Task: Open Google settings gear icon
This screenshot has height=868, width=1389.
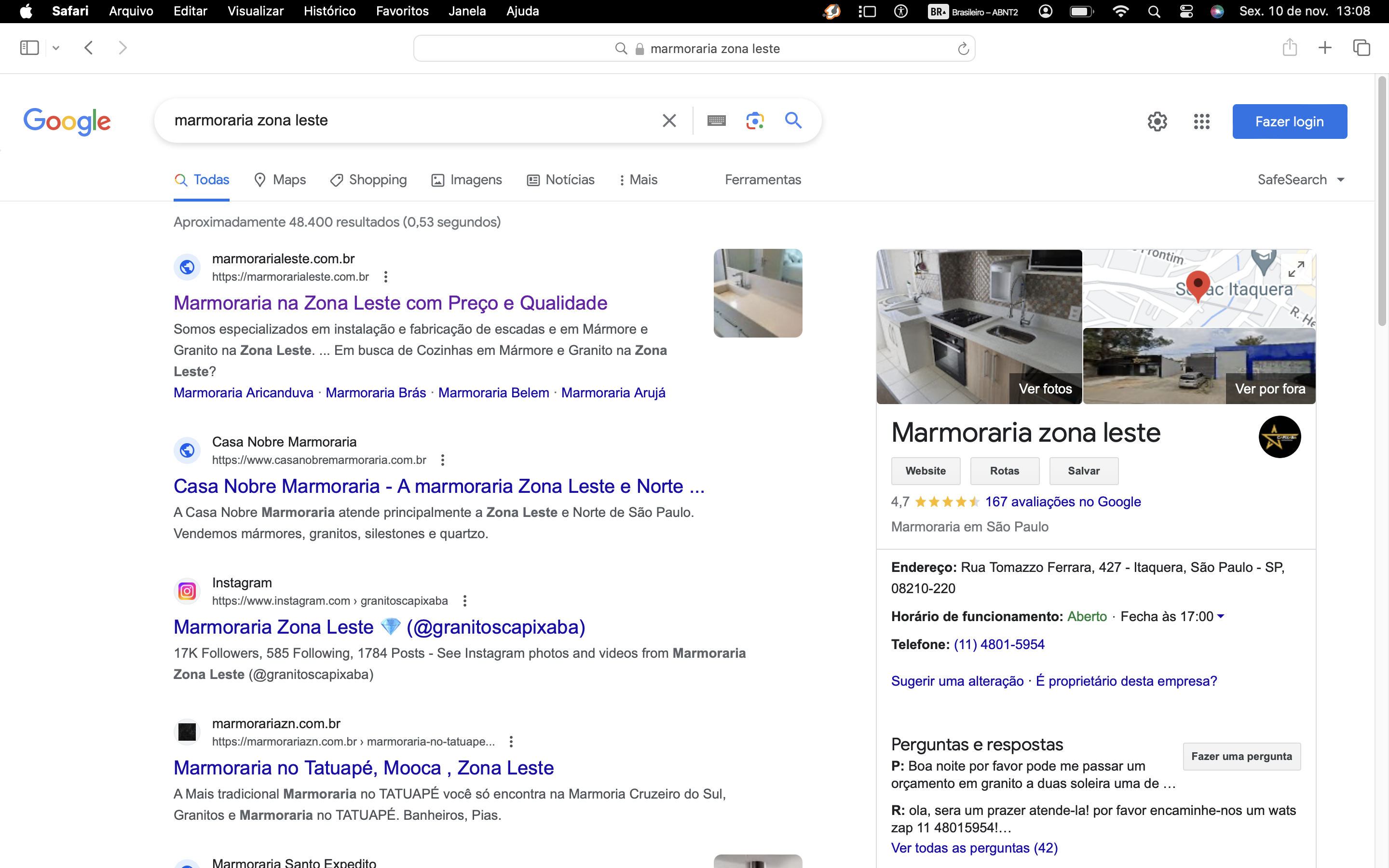Action: (1157, 122)
